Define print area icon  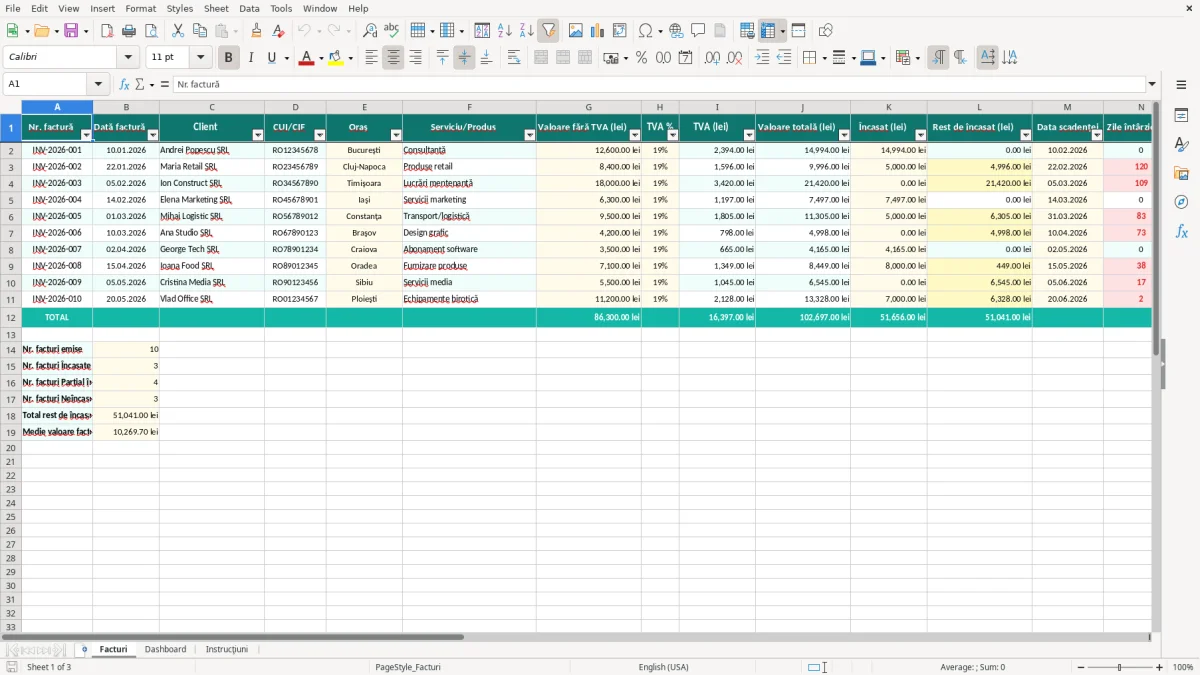747,31
